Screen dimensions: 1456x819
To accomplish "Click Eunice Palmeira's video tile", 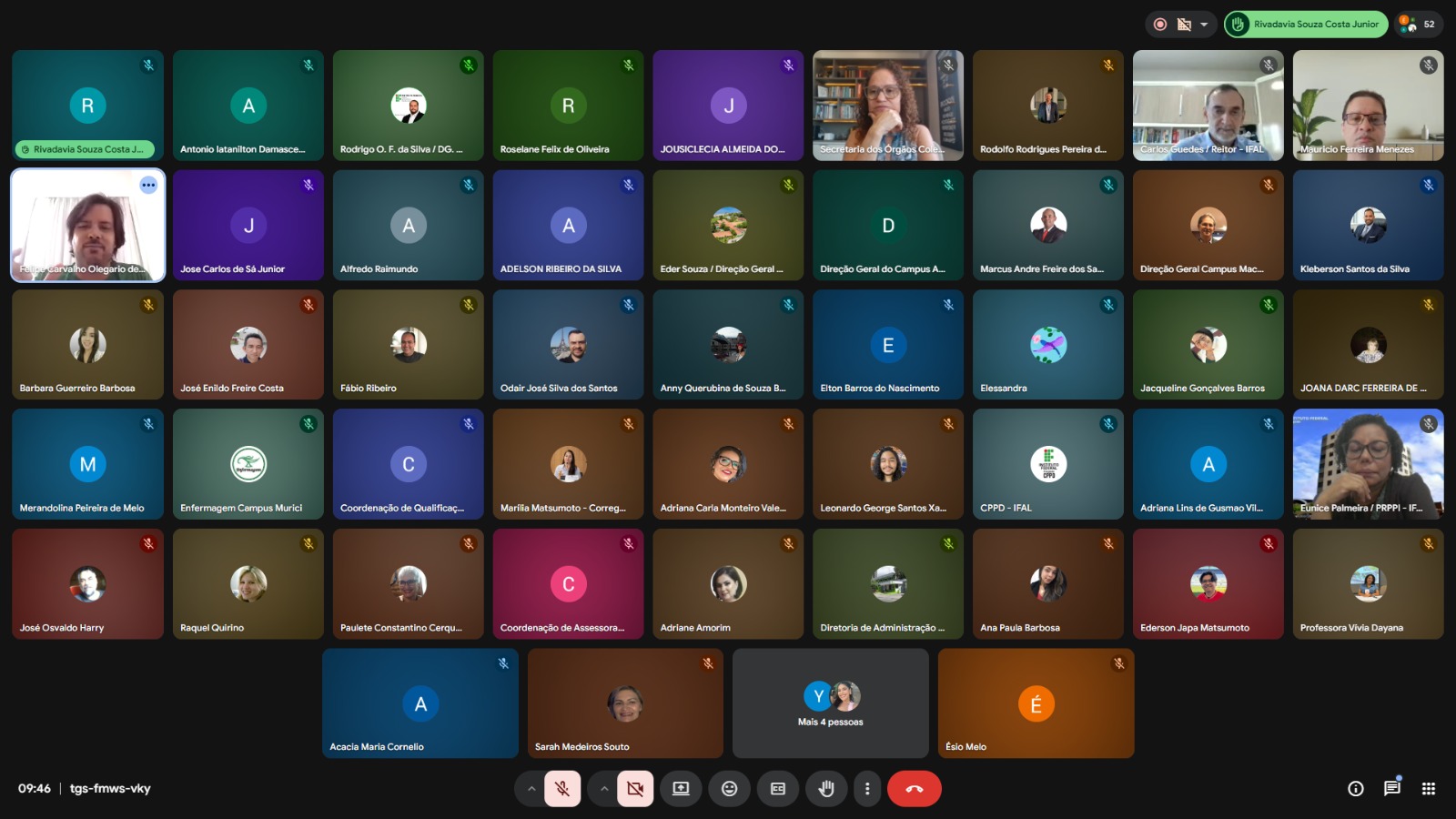I will (1368, 464).
